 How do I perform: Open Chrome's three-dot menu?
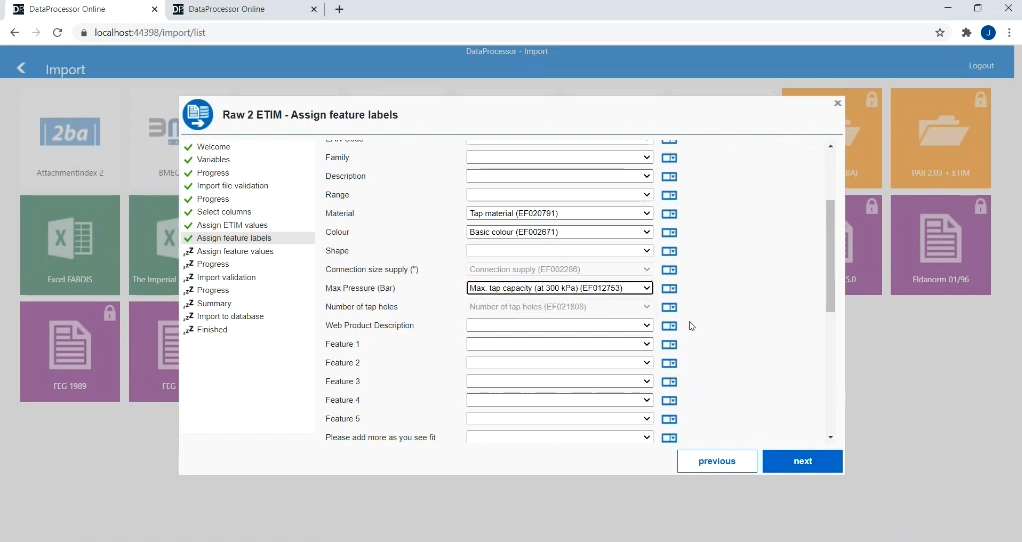tap(1009, 33)
